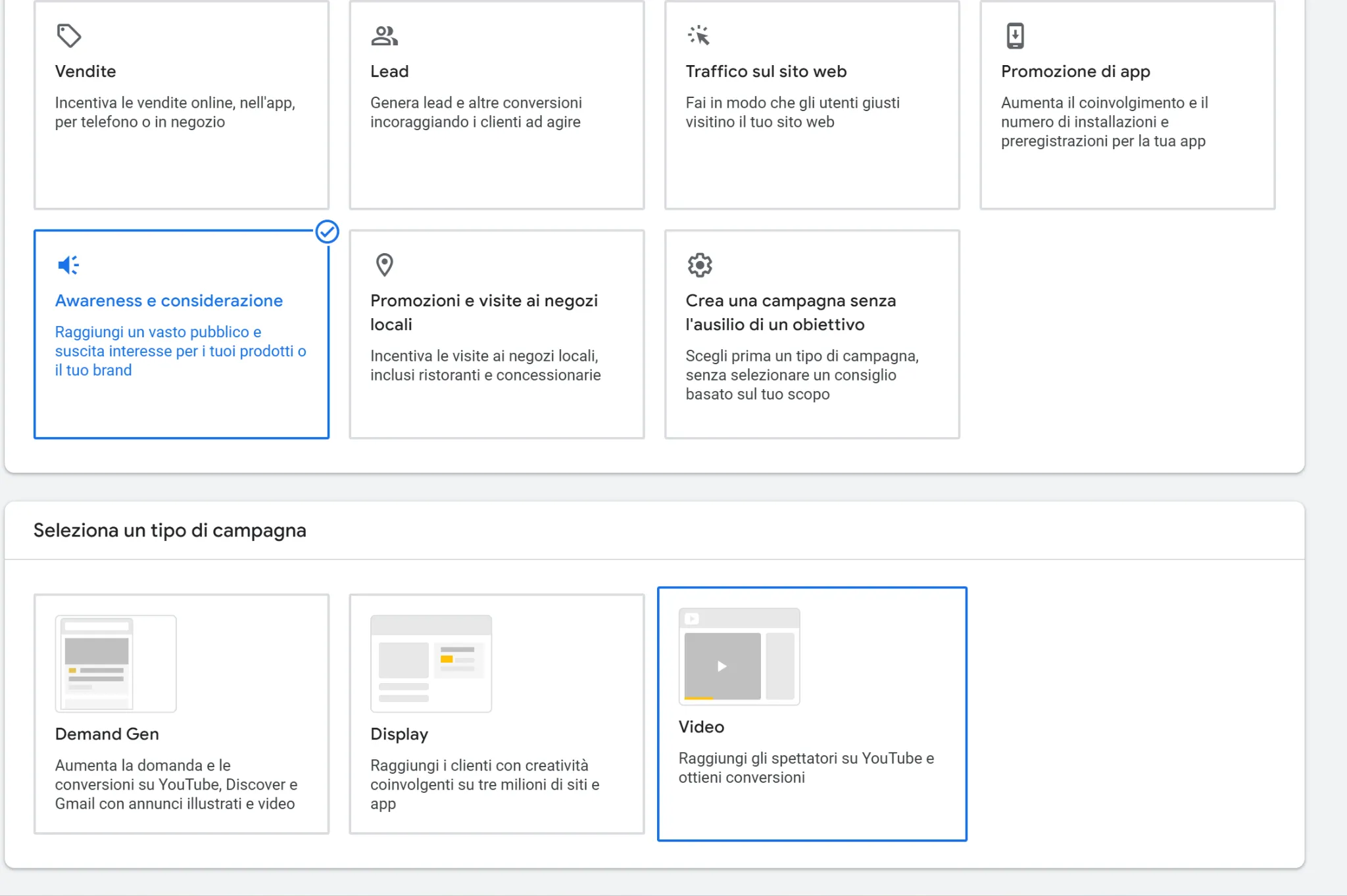Toggle the blue checkmark on Awareness card
The height and width of the screenshot is (896, 1347).
[x=327, y=231]
